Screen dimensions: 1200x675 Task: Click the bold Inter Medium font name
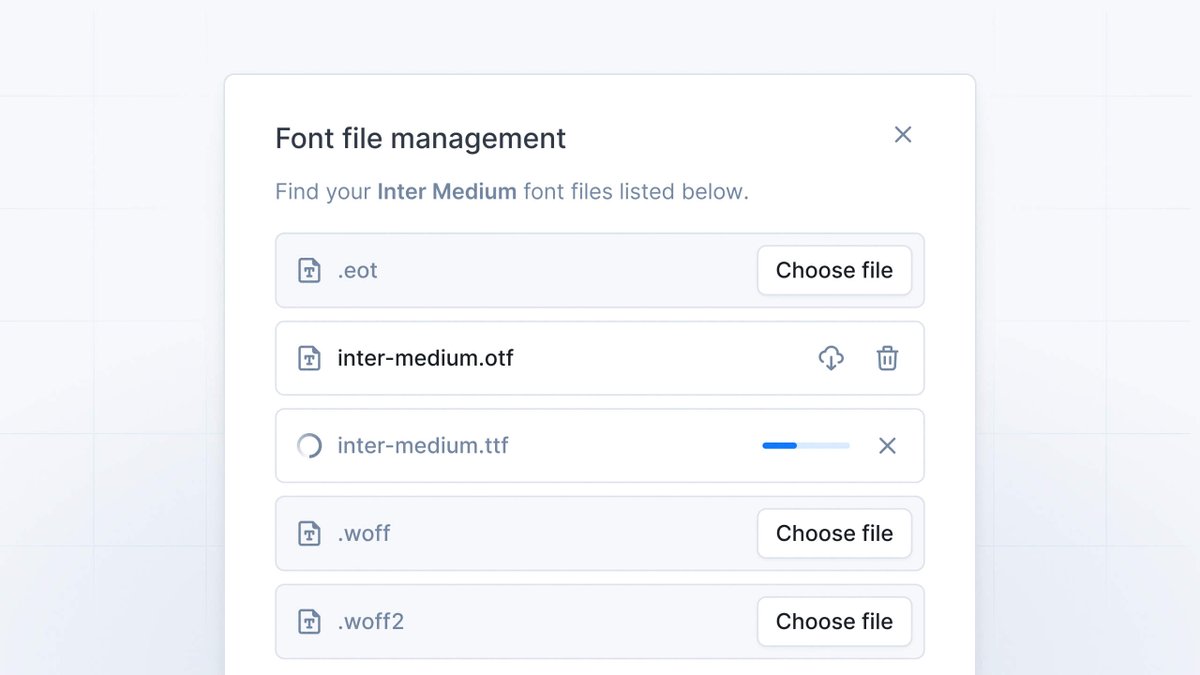(x=447, y=191)
